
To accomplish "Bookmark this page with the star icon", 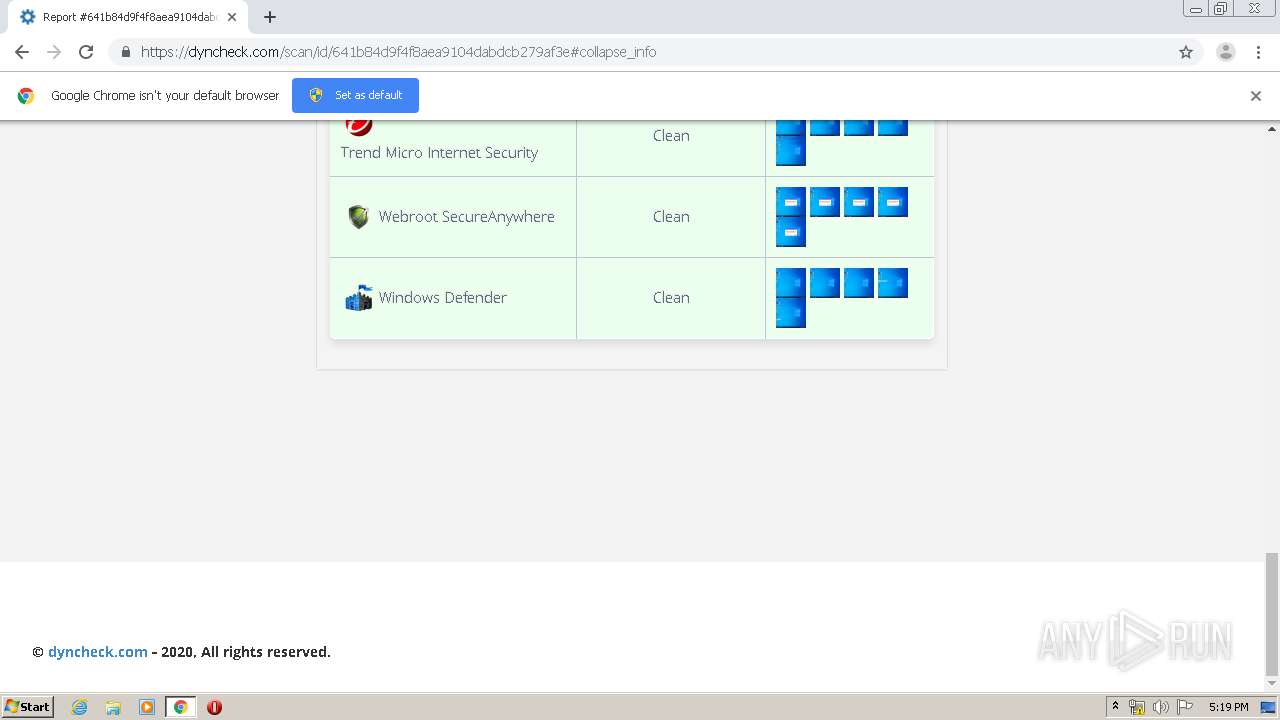I will [1186, 52].
